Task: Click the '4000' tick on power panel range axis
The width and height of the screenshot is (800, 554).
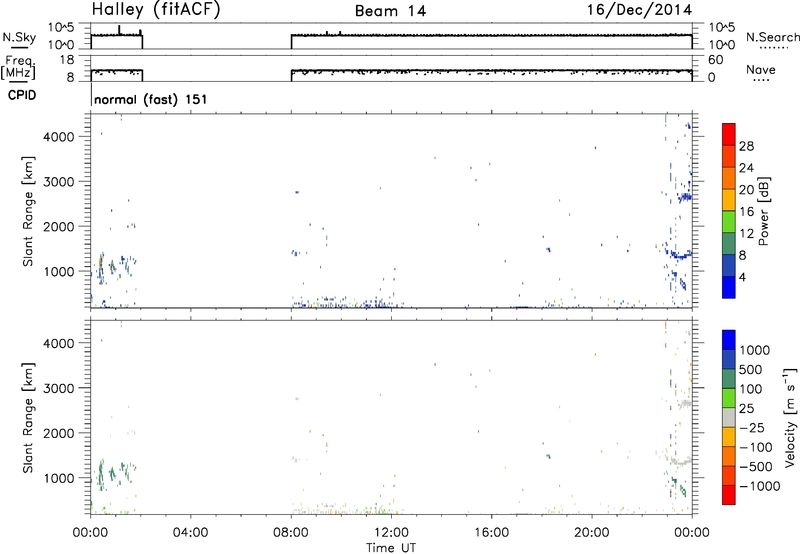Action: pyautogui.click(x=59, y=137)
